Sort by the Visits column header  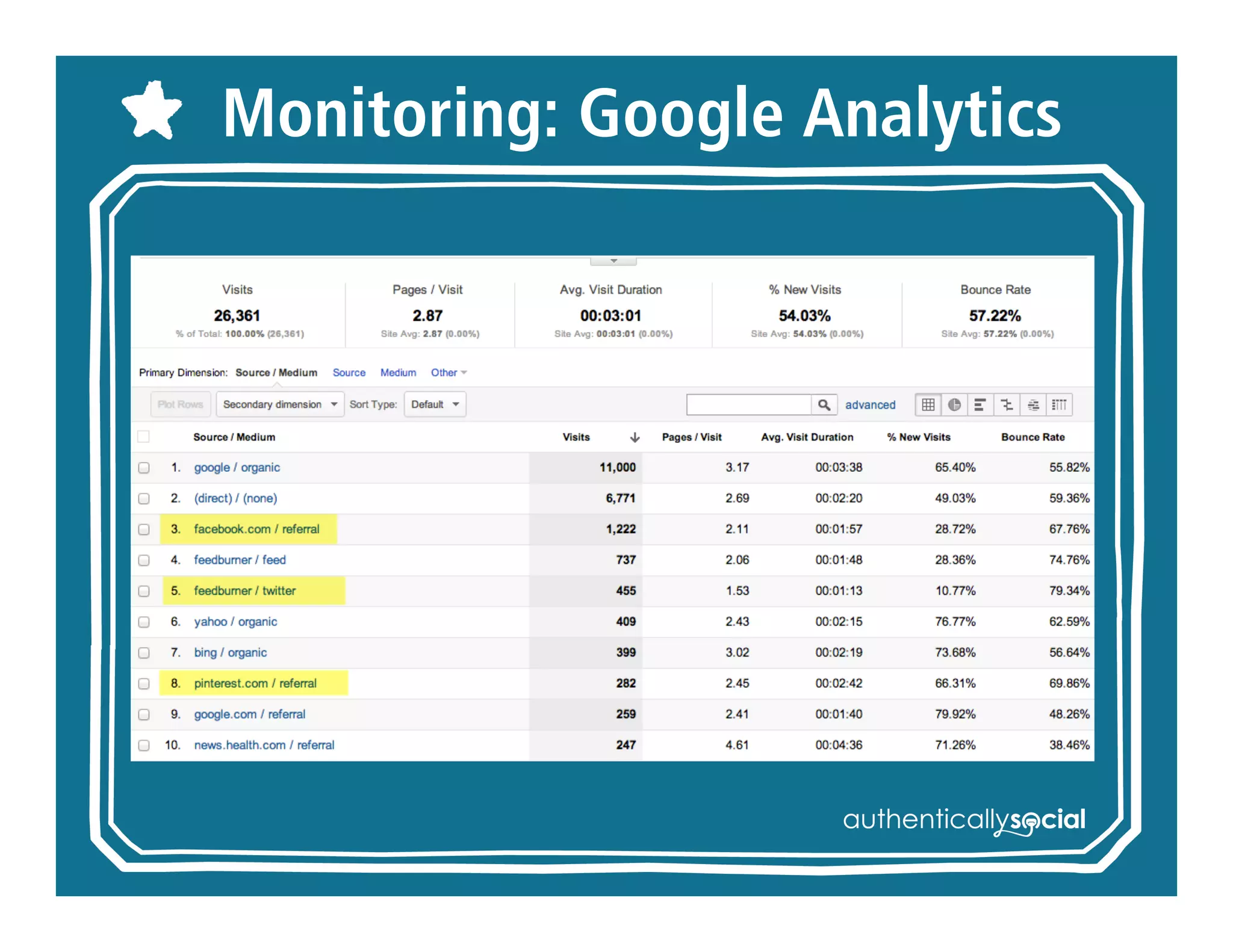click(x=576, y=437)
